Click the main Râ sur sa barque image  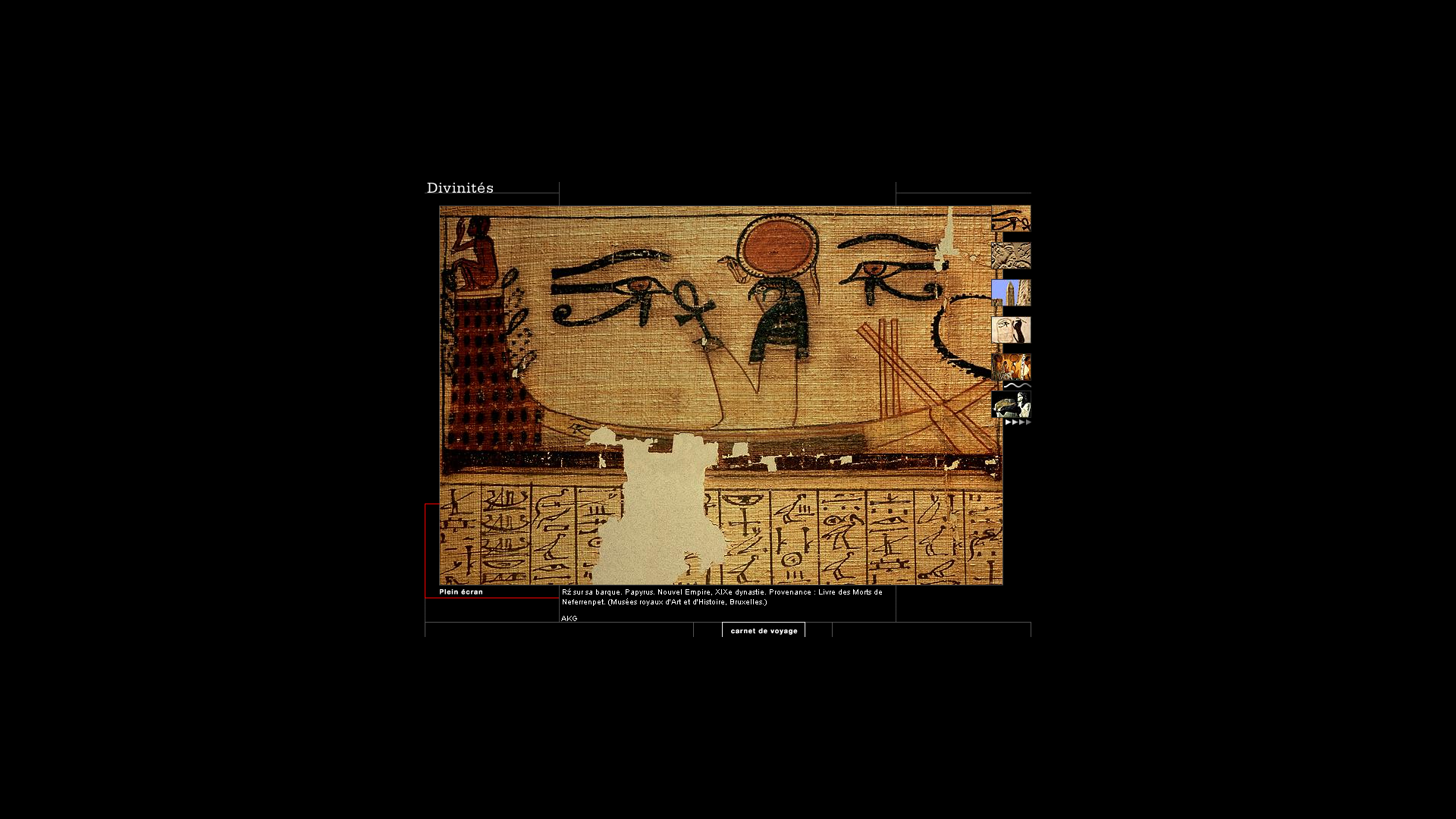point(720,395)
